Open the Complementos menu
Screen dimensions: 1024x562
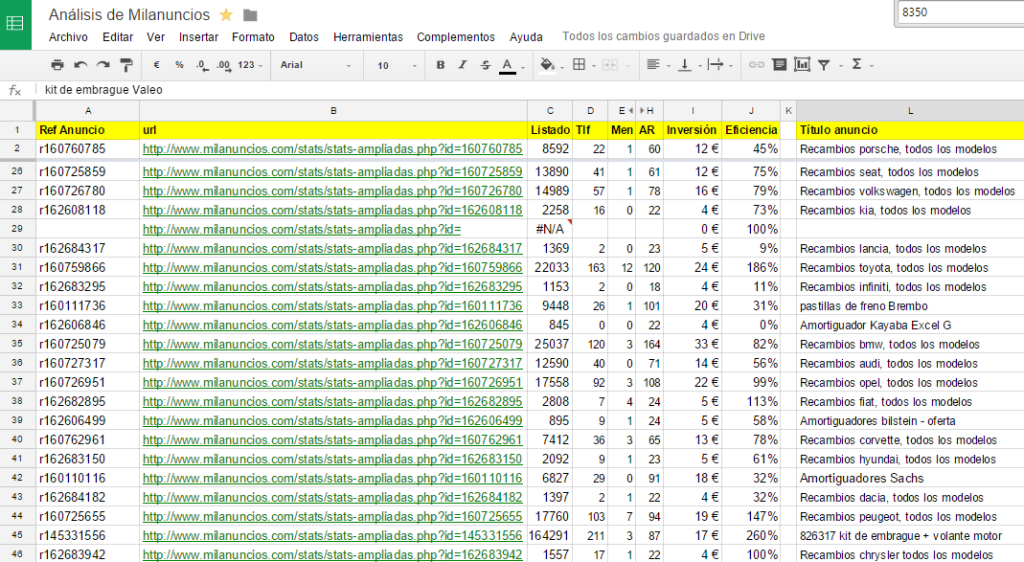click(456, 37)
